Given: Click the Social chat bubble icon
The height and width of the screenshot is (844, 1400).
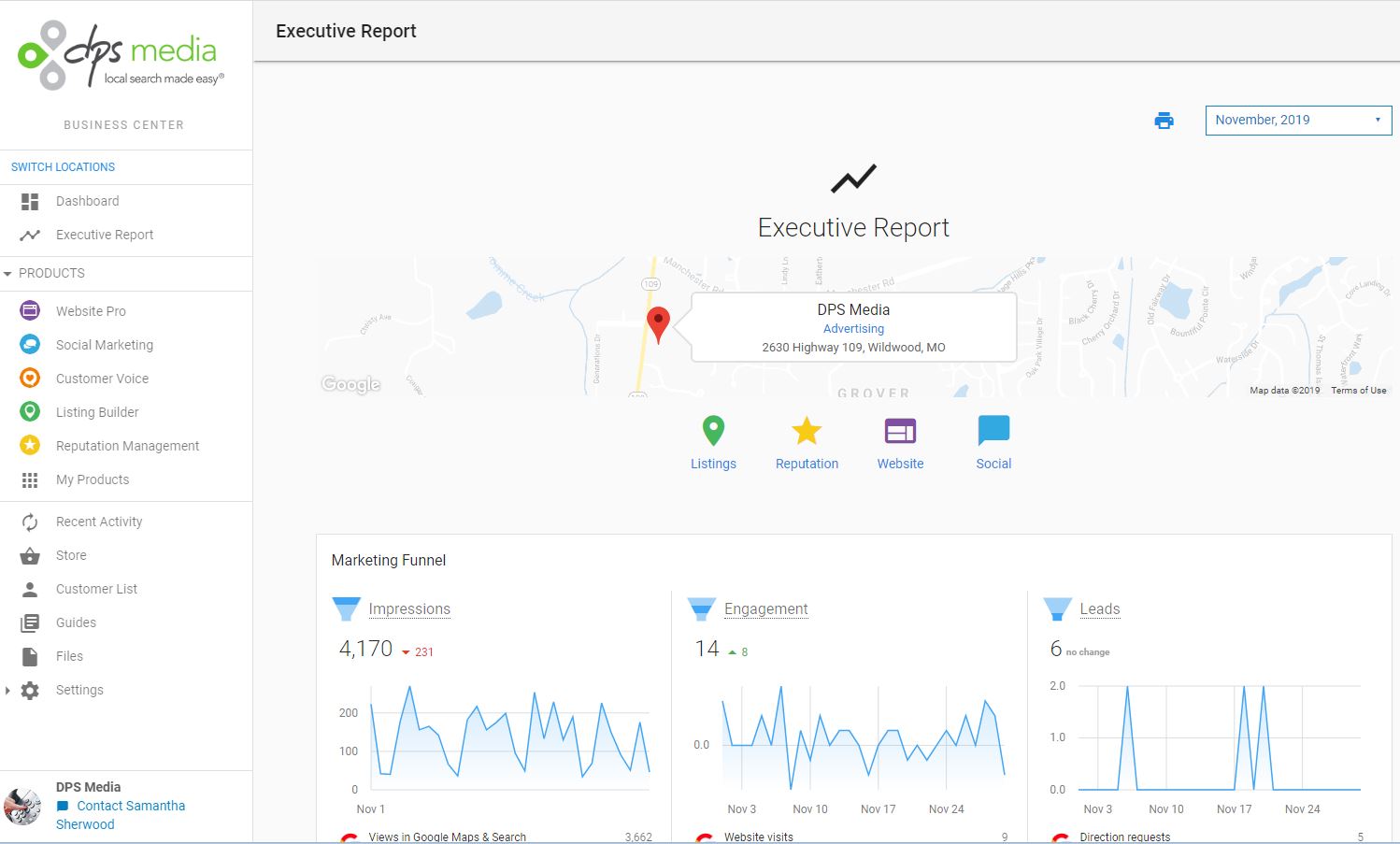Looking at the screenshot, I should (993, 431).
